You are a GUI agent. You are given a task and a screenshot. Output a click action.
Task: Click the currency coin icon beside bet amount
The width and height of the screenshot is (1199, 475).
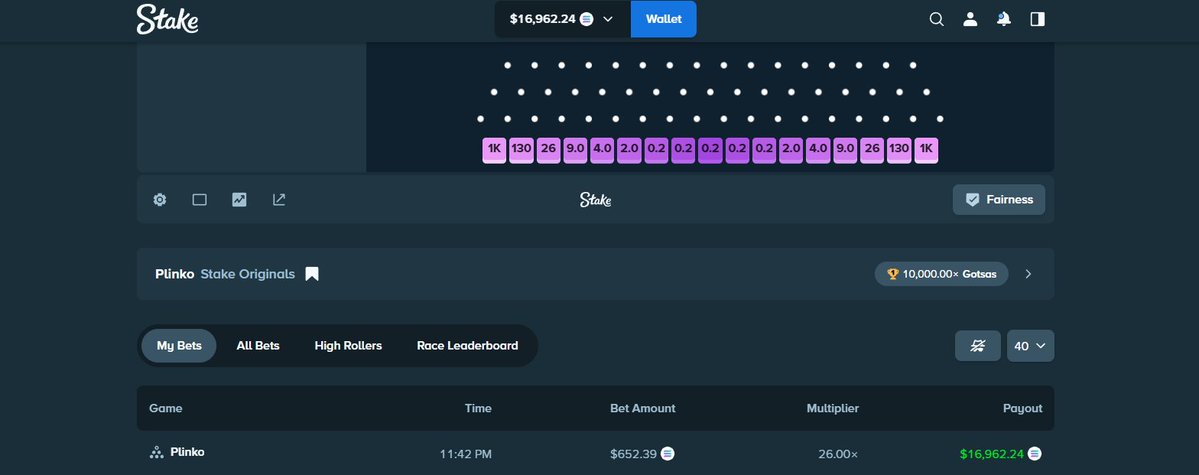point(668,454)
